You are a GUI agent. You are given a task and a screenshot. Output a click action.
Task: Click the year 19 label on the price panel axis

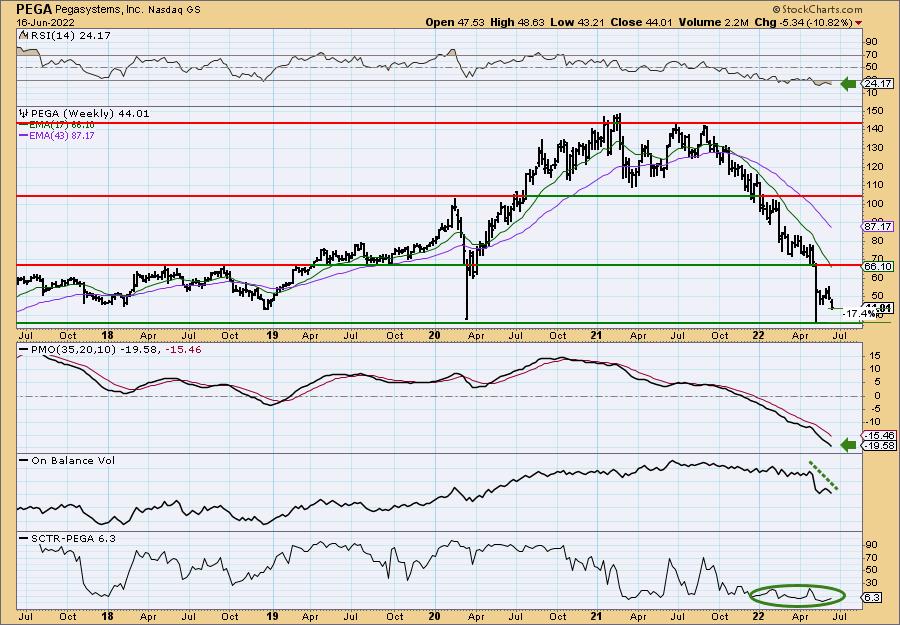273,335
